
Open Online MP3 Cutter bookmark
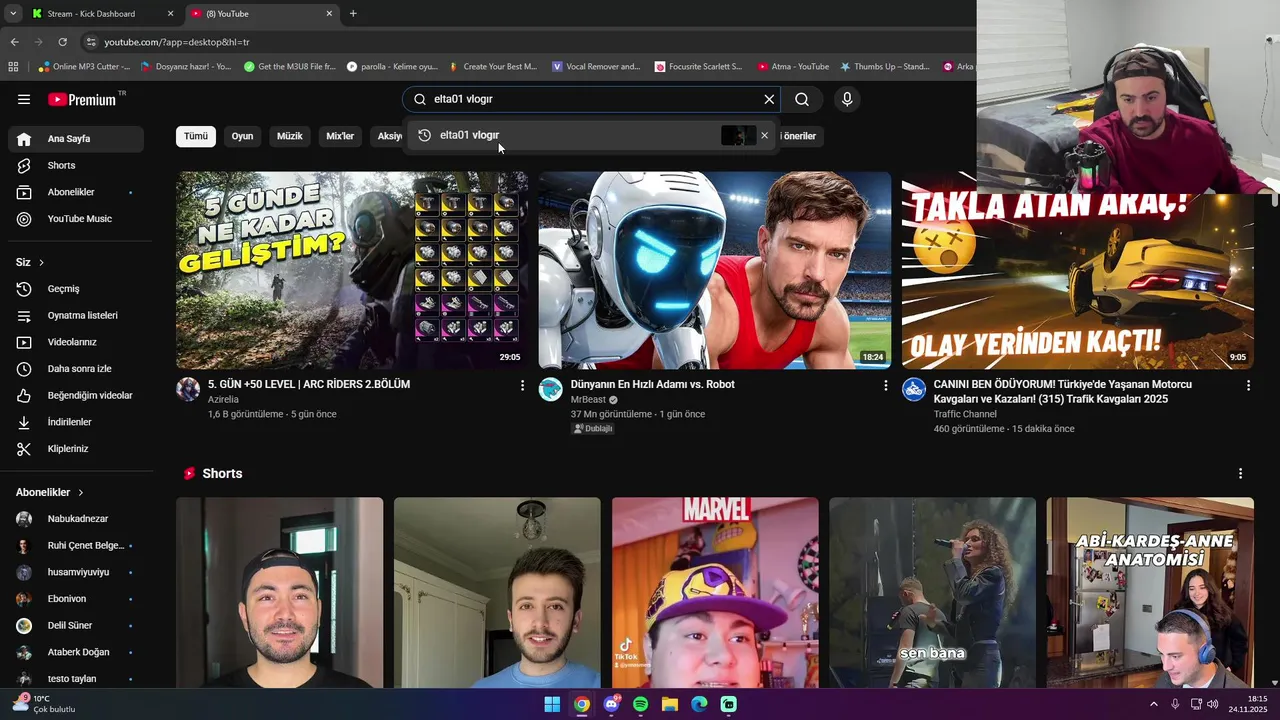(x=84, y=67)
